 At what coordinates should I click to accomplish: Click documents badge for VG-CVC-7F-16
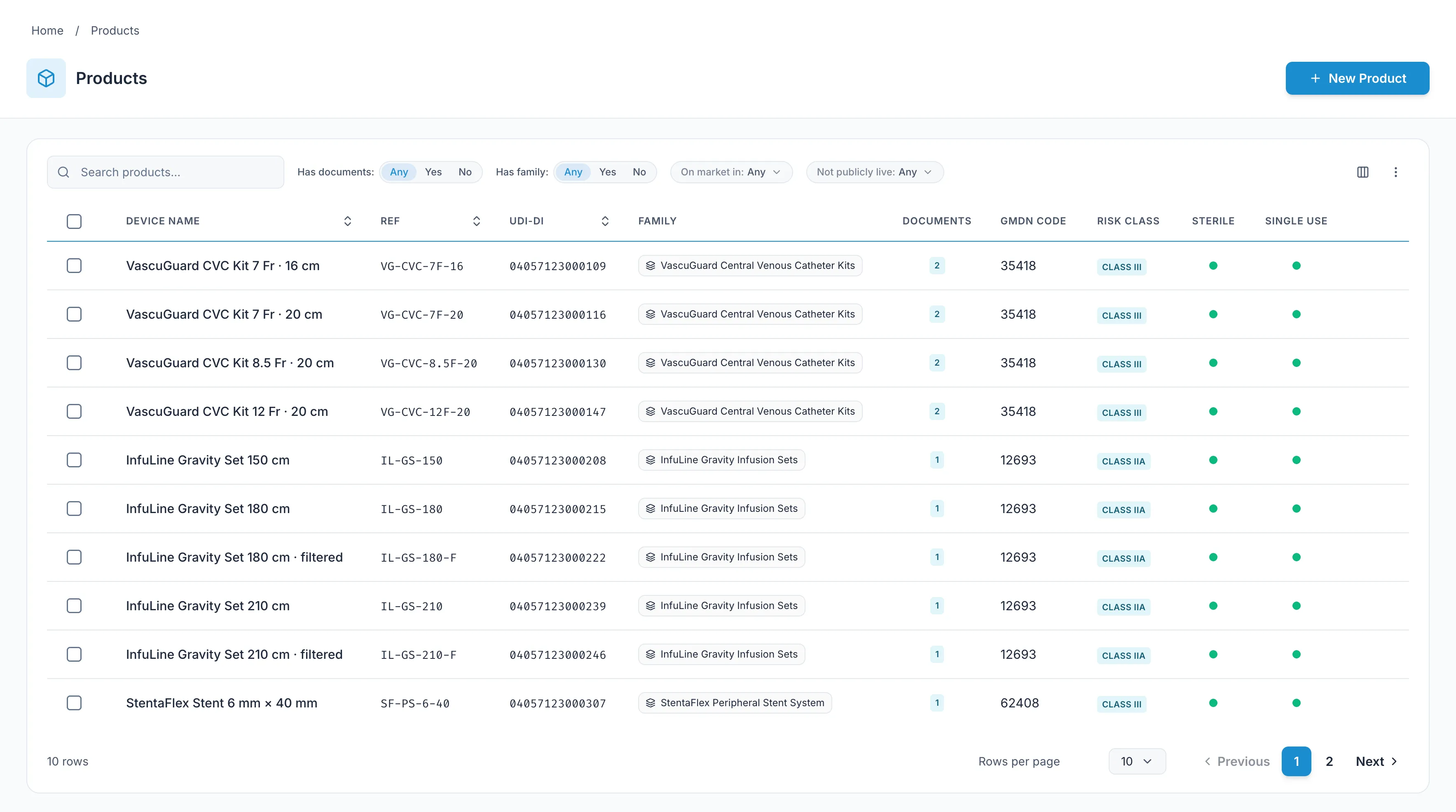pos(936,266)
